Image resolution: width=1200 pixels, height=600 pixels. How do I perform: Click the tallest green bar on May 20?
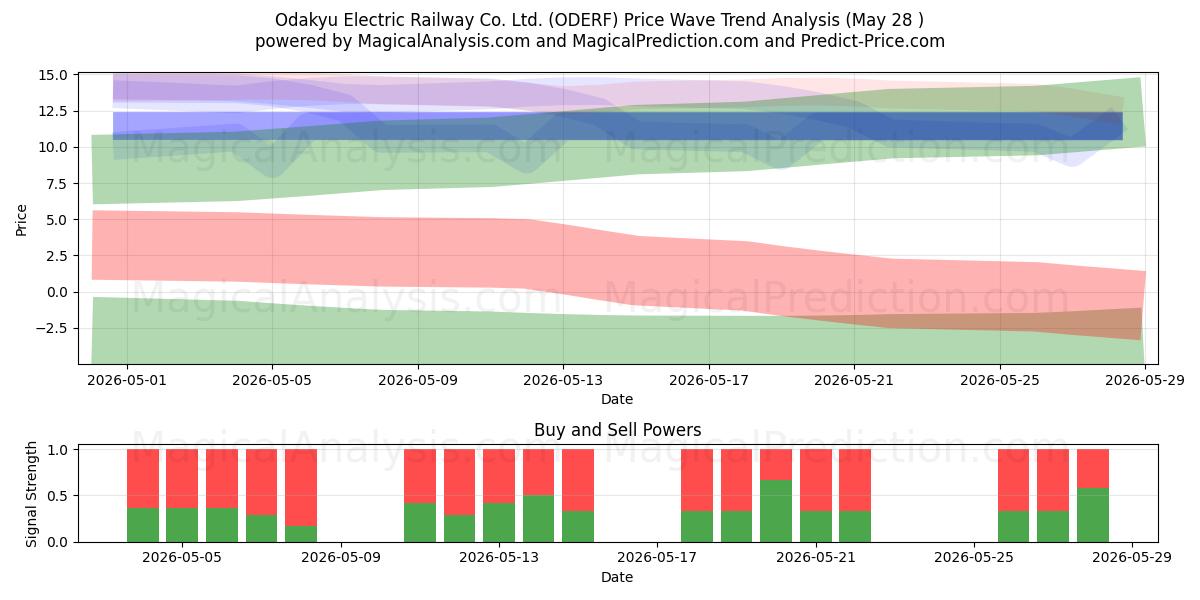[776, 511]
